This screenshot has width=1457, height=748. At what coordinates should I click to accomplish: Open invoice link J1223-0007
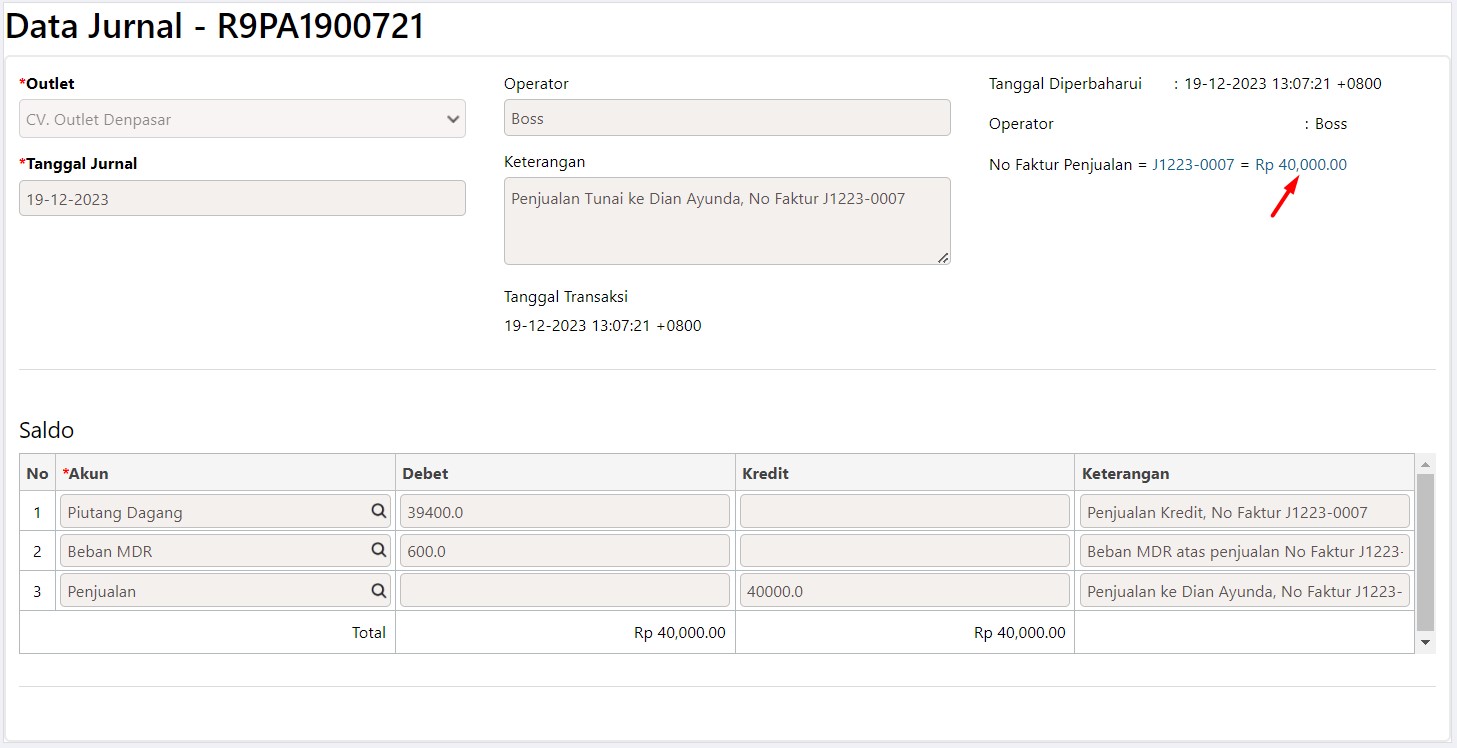tap(1193, 165)
